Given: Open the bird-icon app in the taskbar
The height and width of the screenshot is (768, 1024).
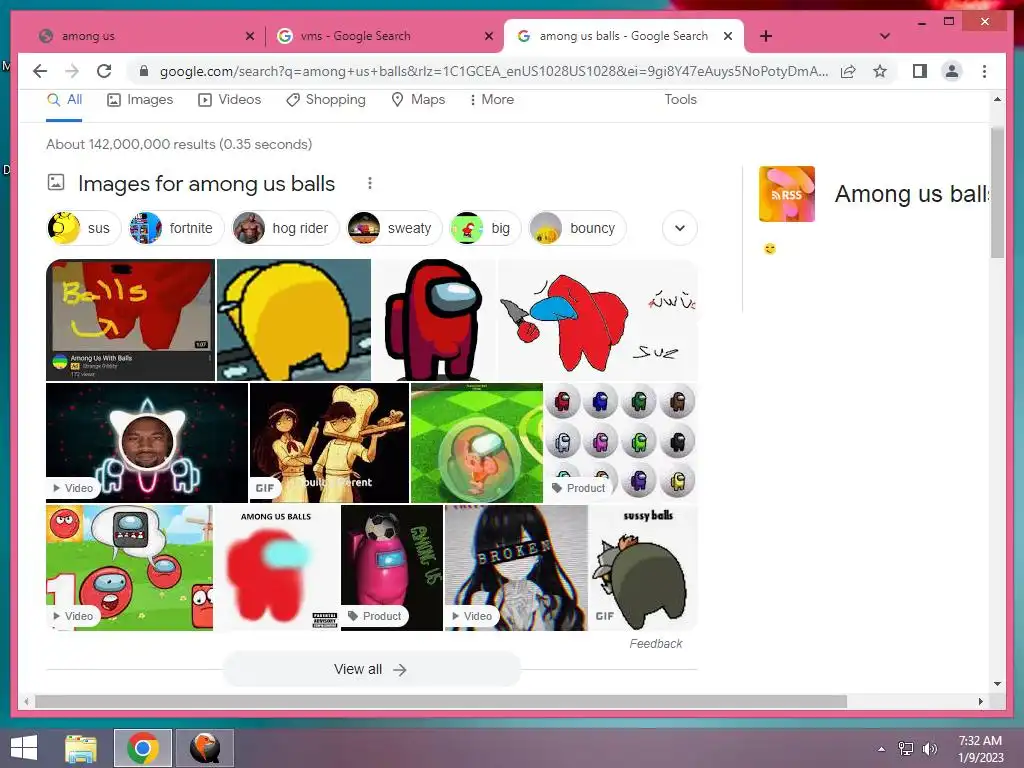Looking at the screenshot, I should [204, 748].
